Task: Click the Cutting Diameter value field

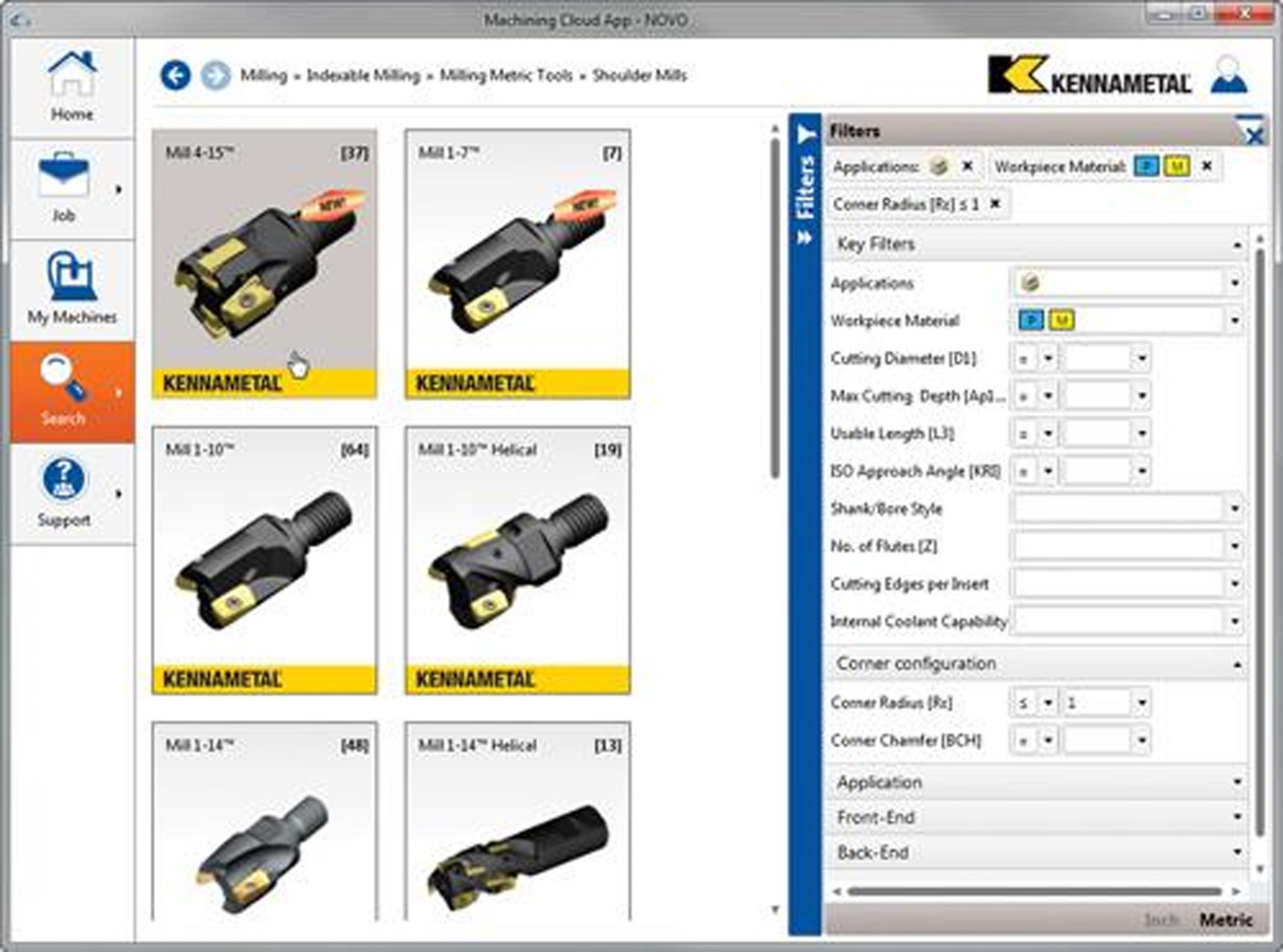Action: point(1098,358)
